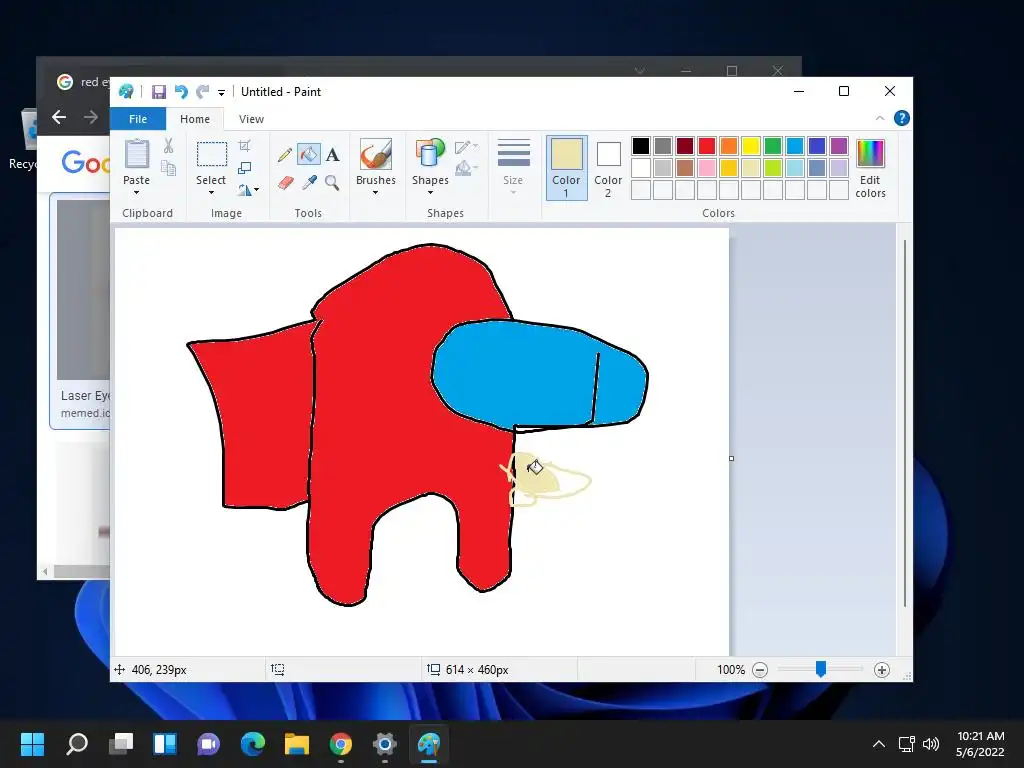Screen dimensions: 1024x768
Task: Collapse the ribbon with the chevron
Action: (x=880, y=118)
